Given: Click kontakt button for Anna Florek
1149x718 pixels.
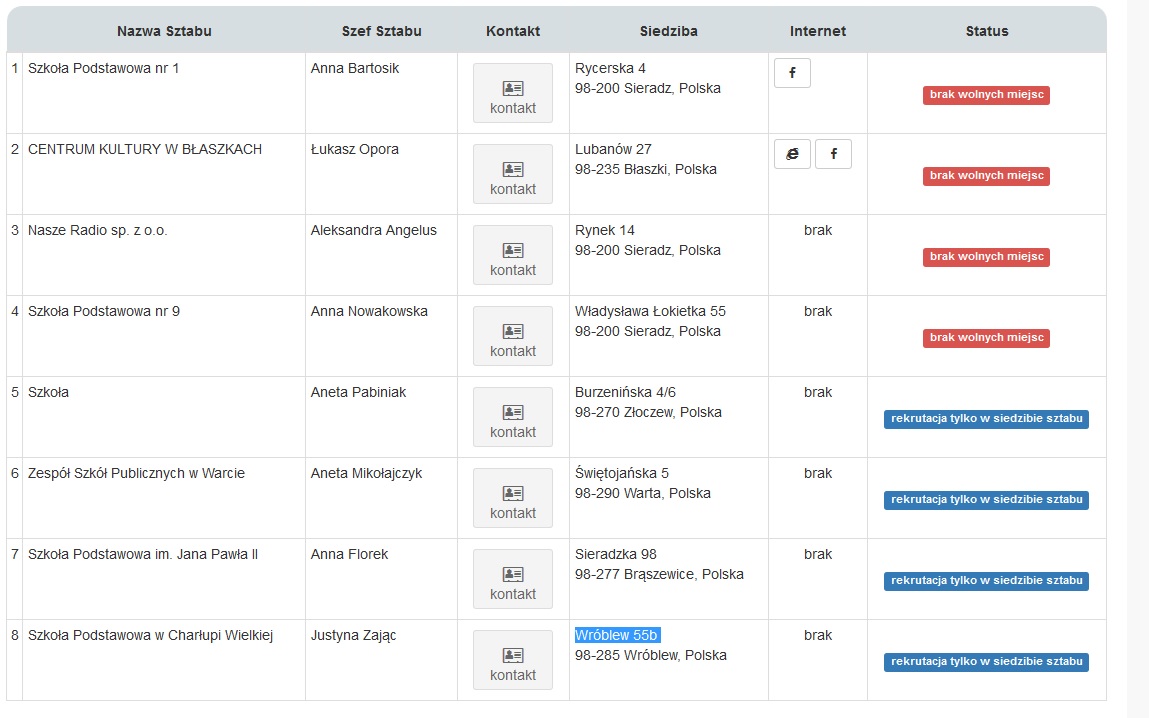Looking at the screenshot, I should tap(513, 579).
